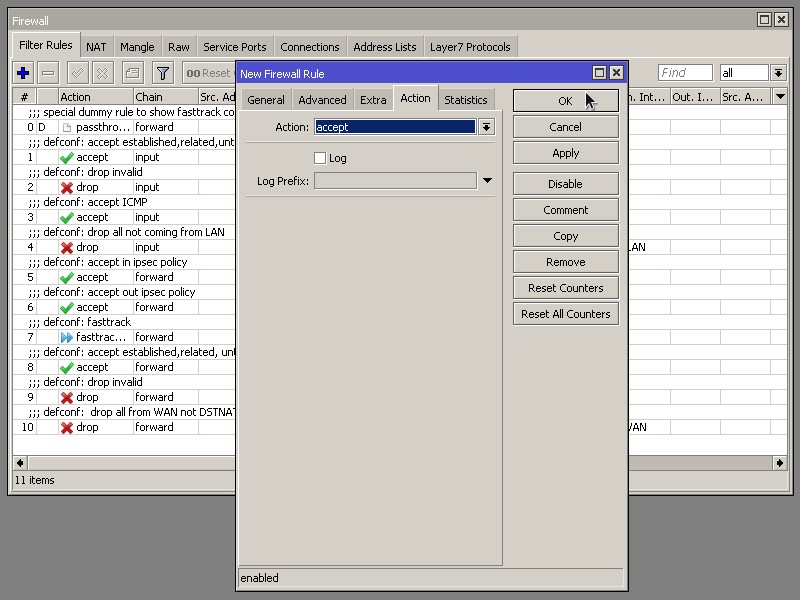Click the accept icon of rule 6
The width and height of the screenshot is (800, 600).
pyautogui.click(x=67, y=308)
